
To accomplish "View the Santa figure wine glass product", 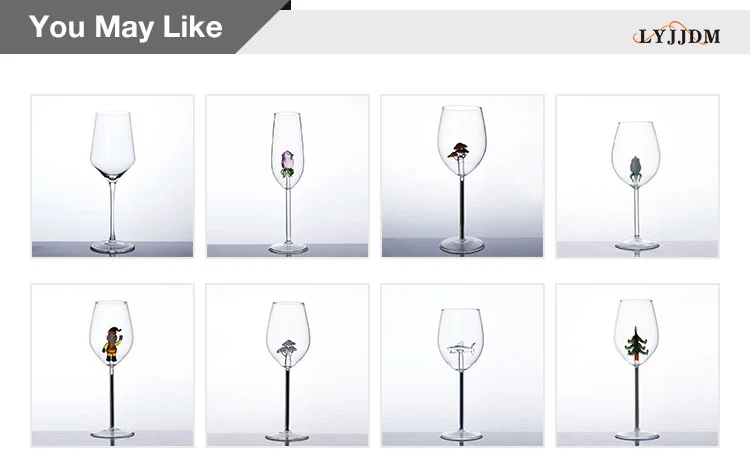I will [x=112, y=365].
